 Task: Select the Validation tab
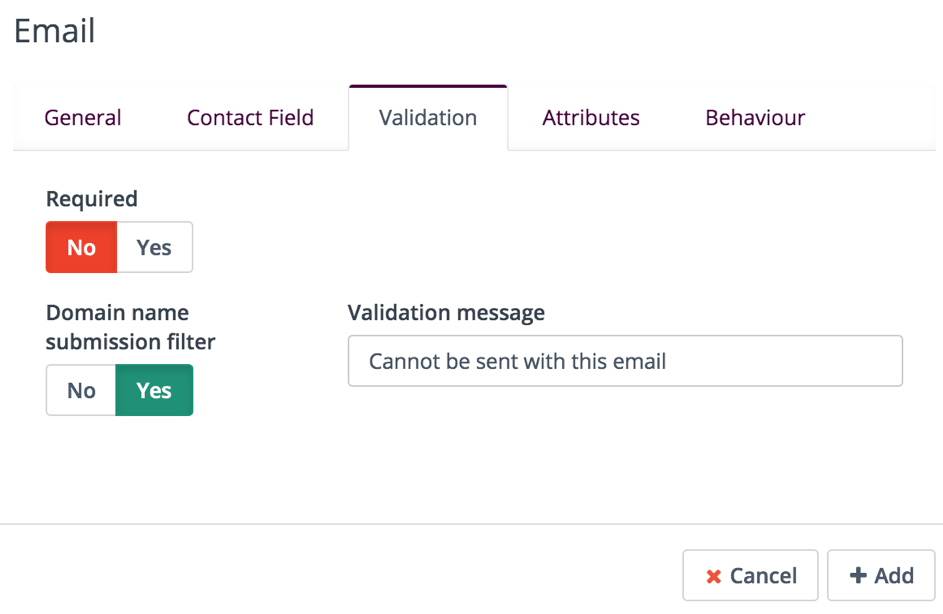(x=428, y=118)
